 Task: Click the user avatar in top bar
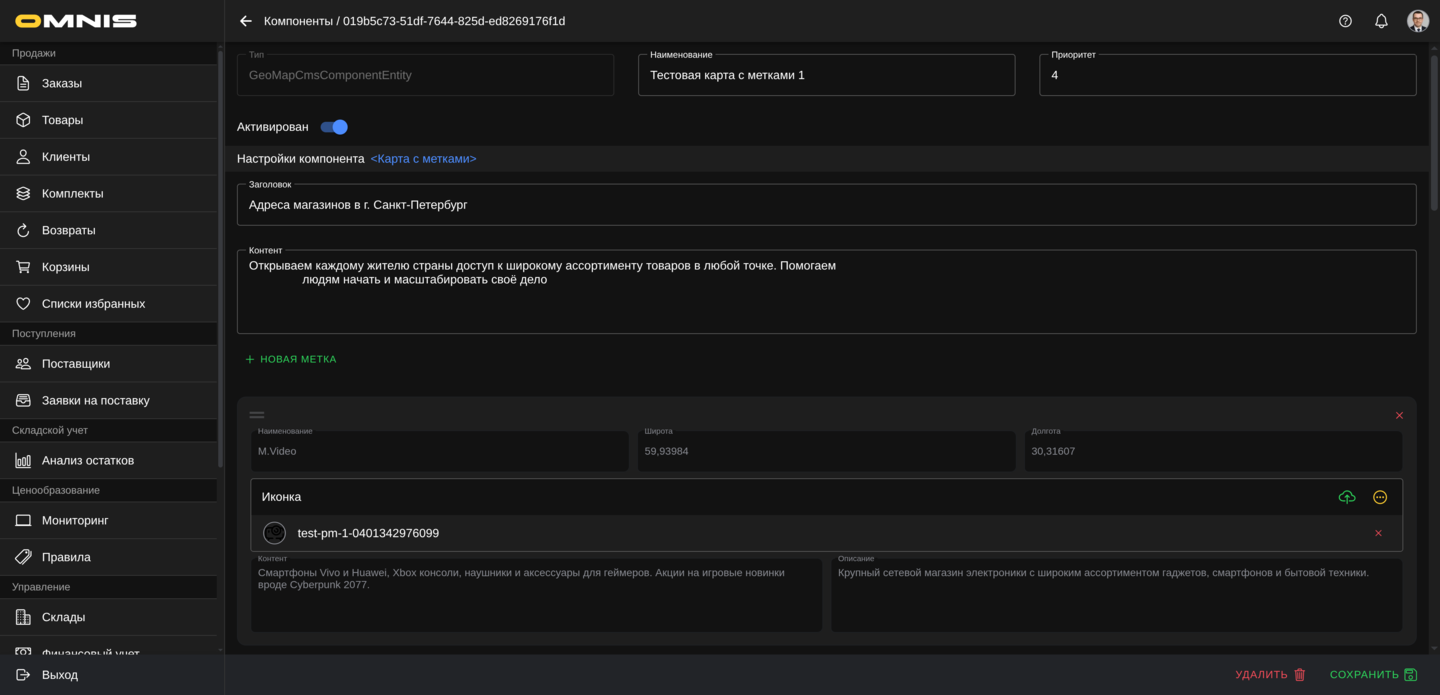tap(1417, 21)
